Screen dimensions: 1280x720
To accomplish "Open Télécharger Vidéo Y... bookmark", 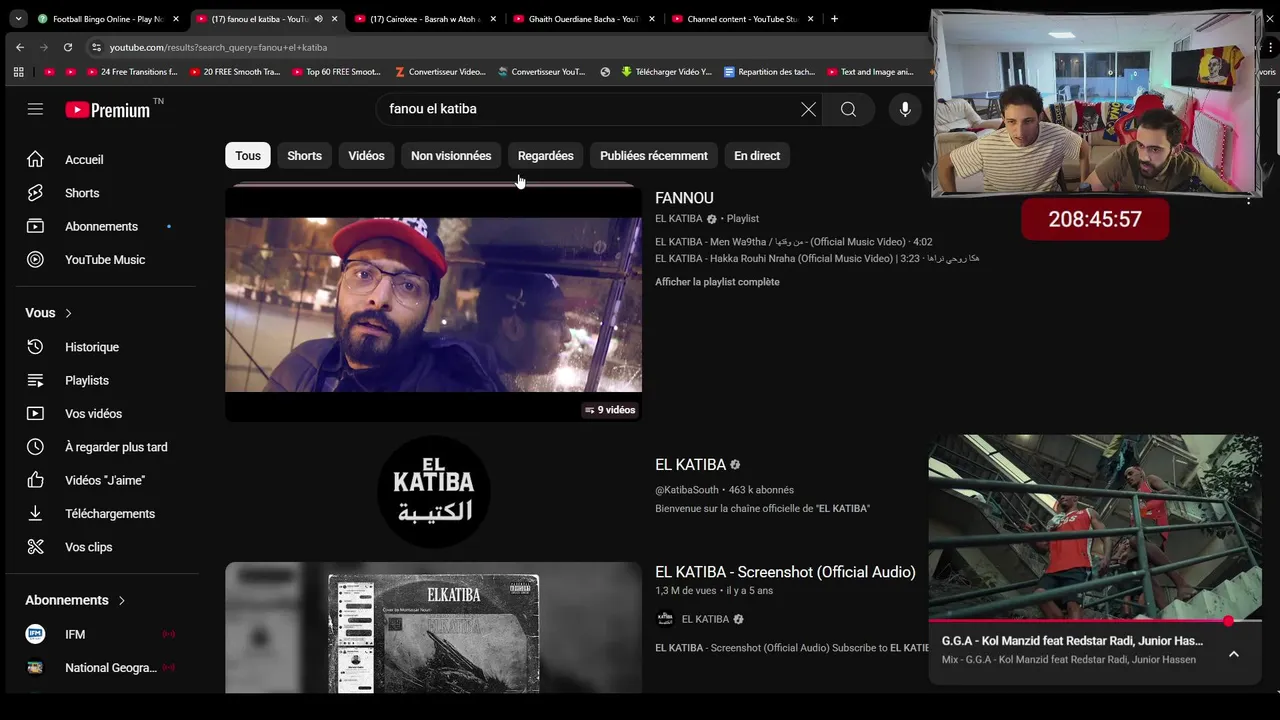I will coord(667,72).
